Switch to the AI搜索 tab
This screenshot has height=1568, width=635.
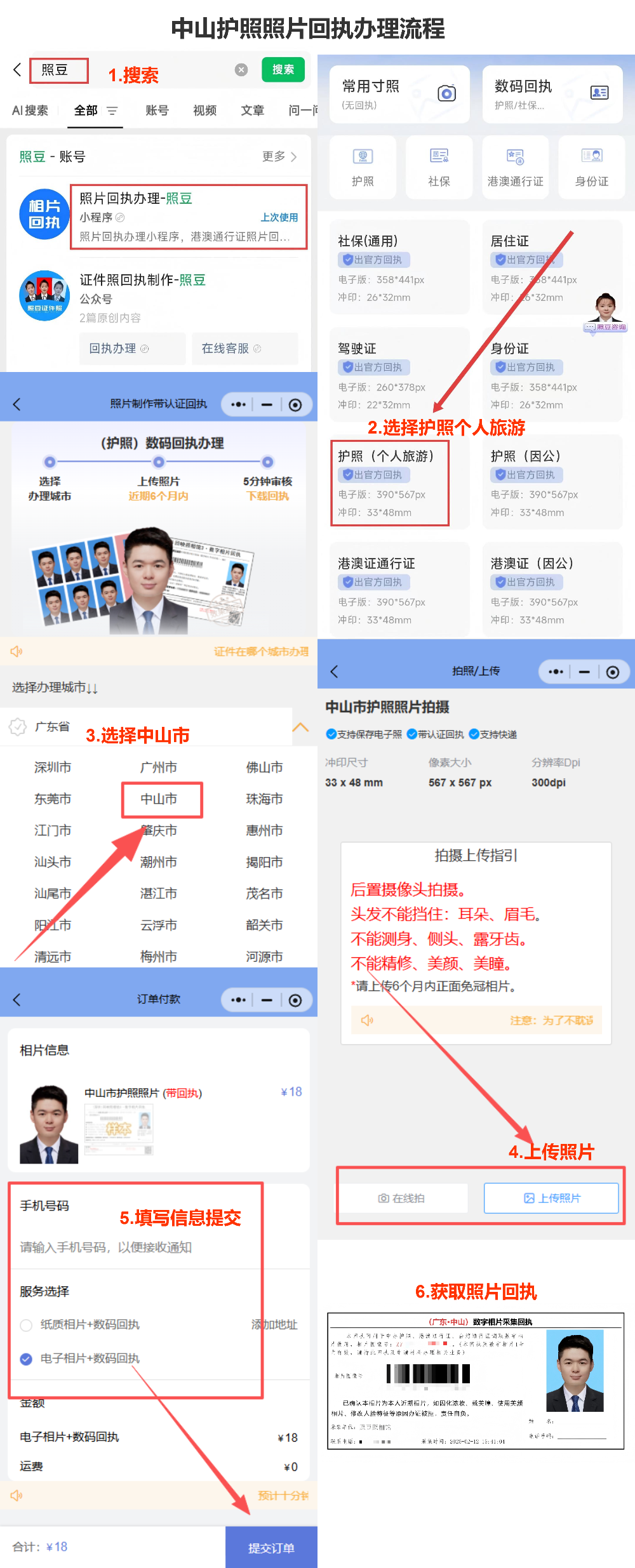30,110
